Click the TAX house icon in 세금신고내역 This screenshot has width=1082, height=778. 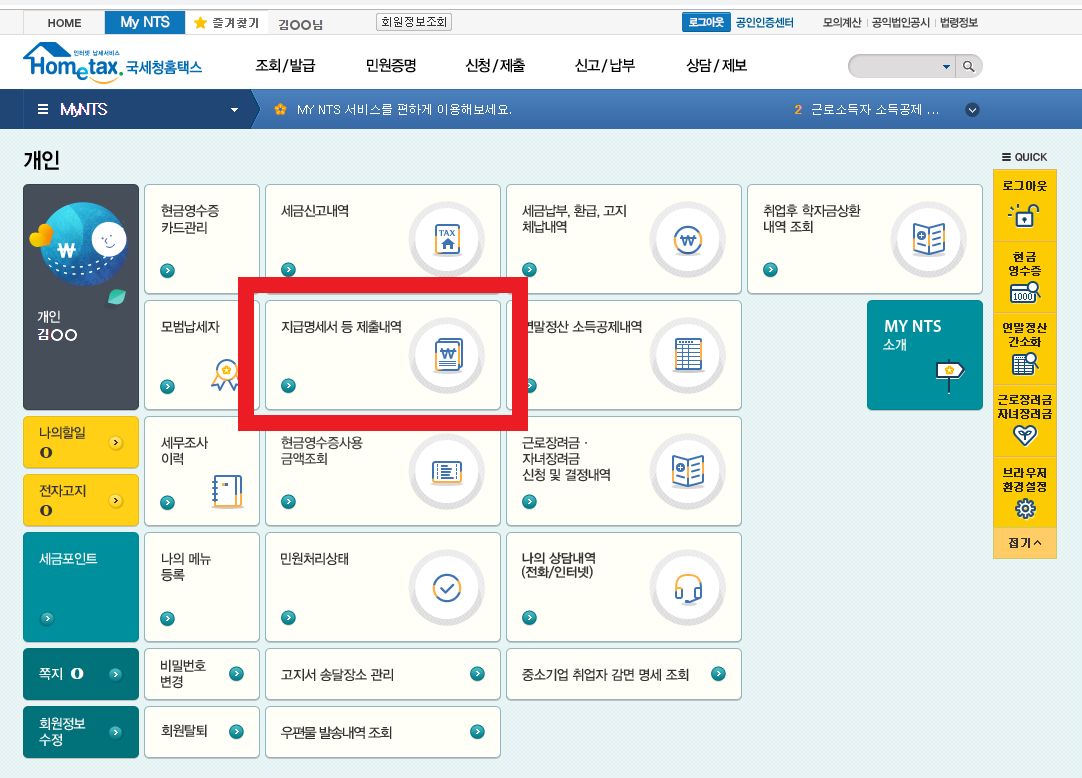[446, 240]
